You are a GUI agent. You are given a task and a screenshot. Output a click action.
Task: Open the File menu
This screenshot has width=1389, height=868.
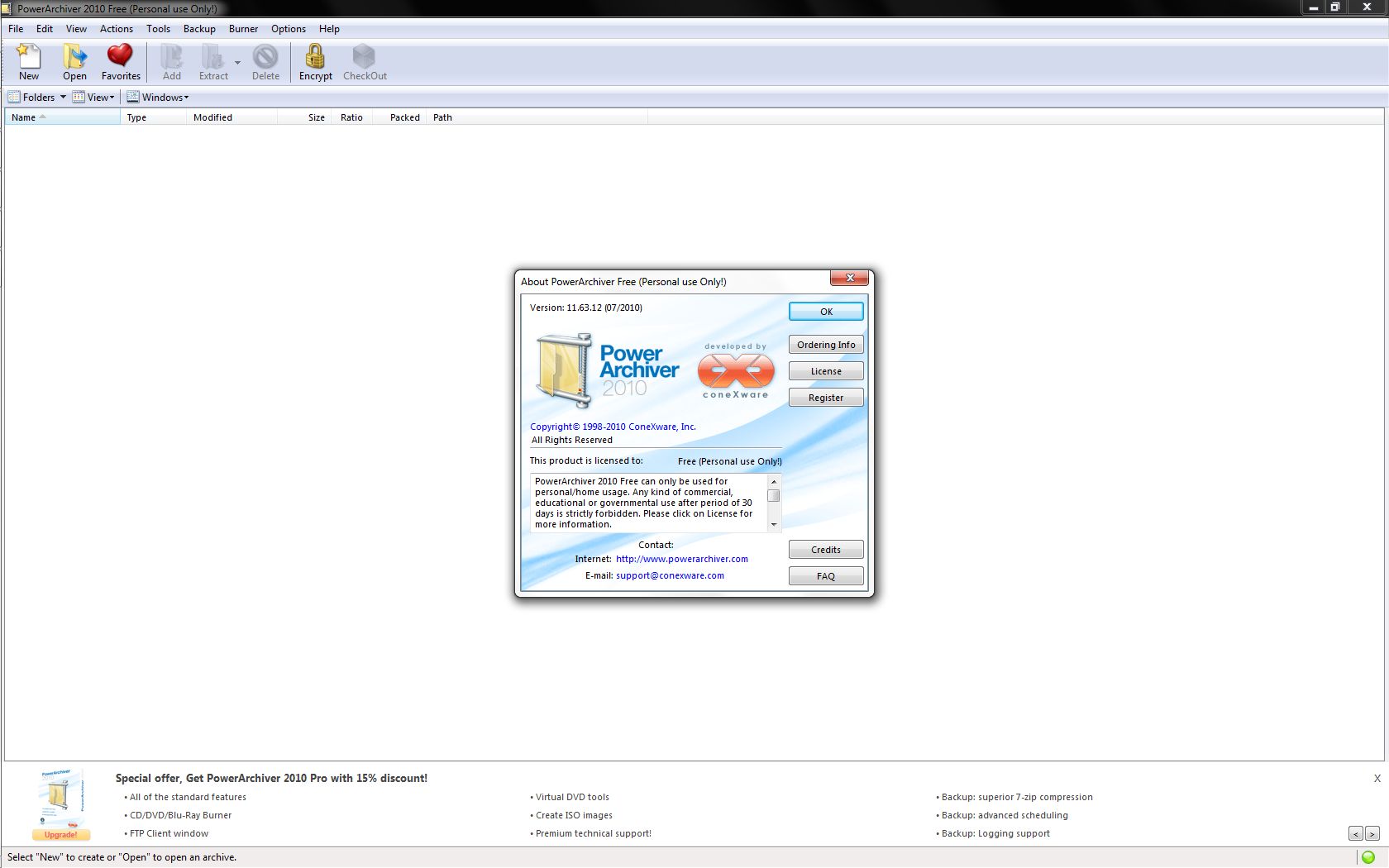click(16, 29)
